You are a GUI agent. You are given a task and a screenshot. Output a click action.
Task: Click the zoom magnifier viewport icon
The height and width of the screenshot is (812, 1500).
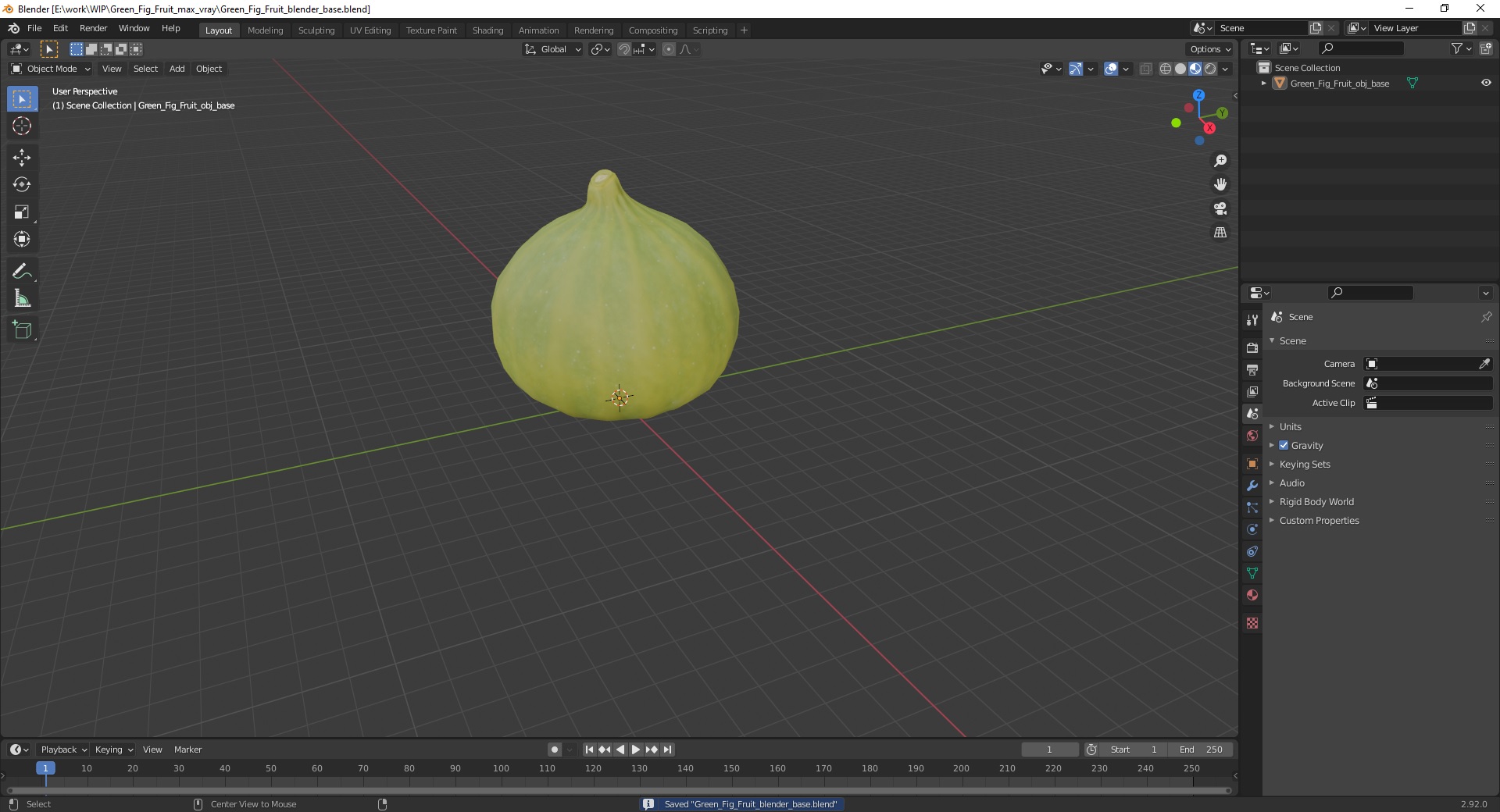(x=1220, y=161)
